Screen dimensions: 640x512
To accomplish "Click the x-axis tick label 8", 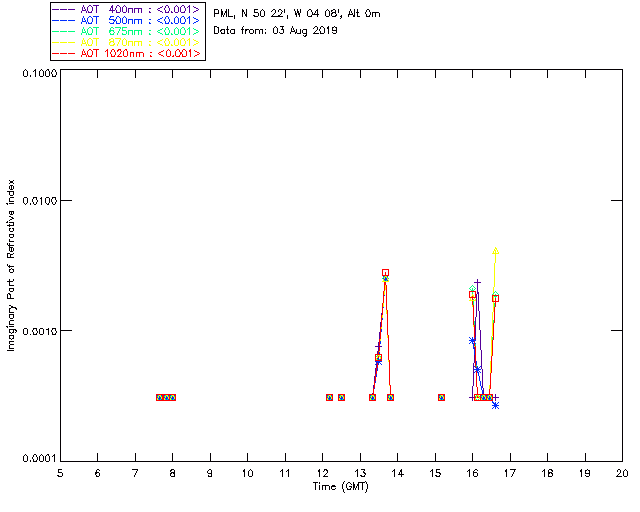I will pos(172,473).
